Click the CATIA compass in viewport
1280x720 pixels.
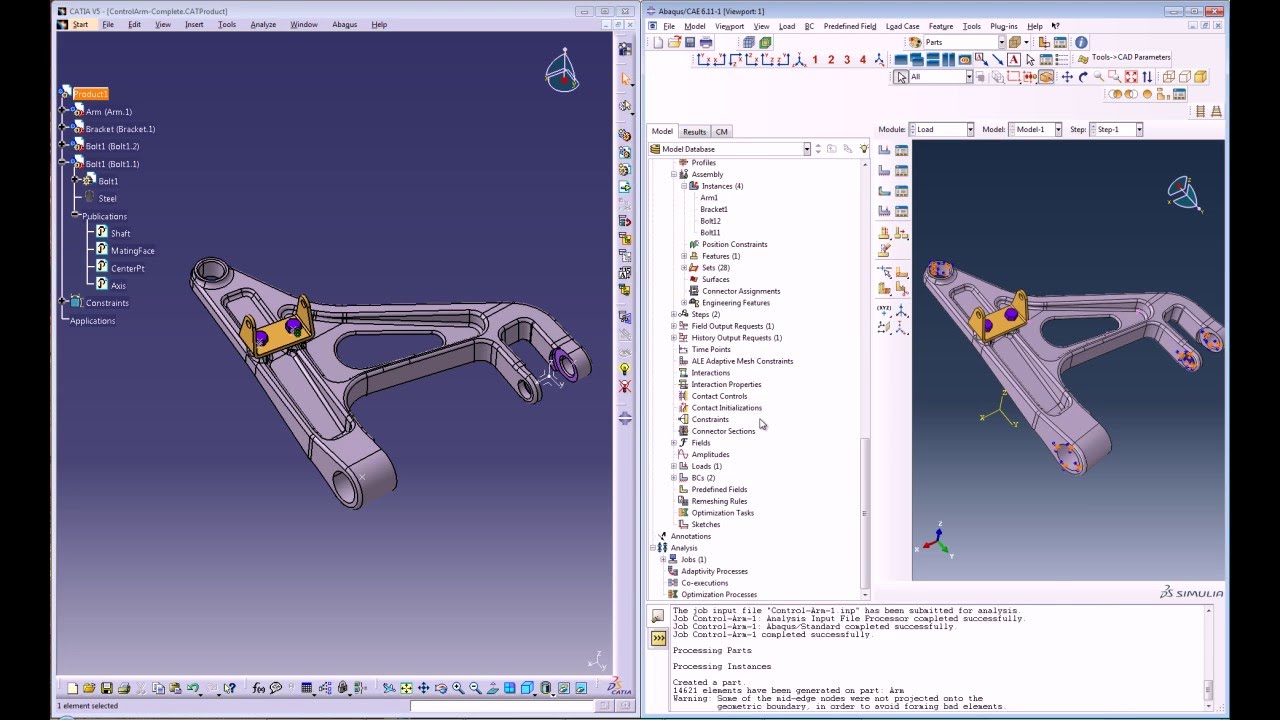pos(562,71)
